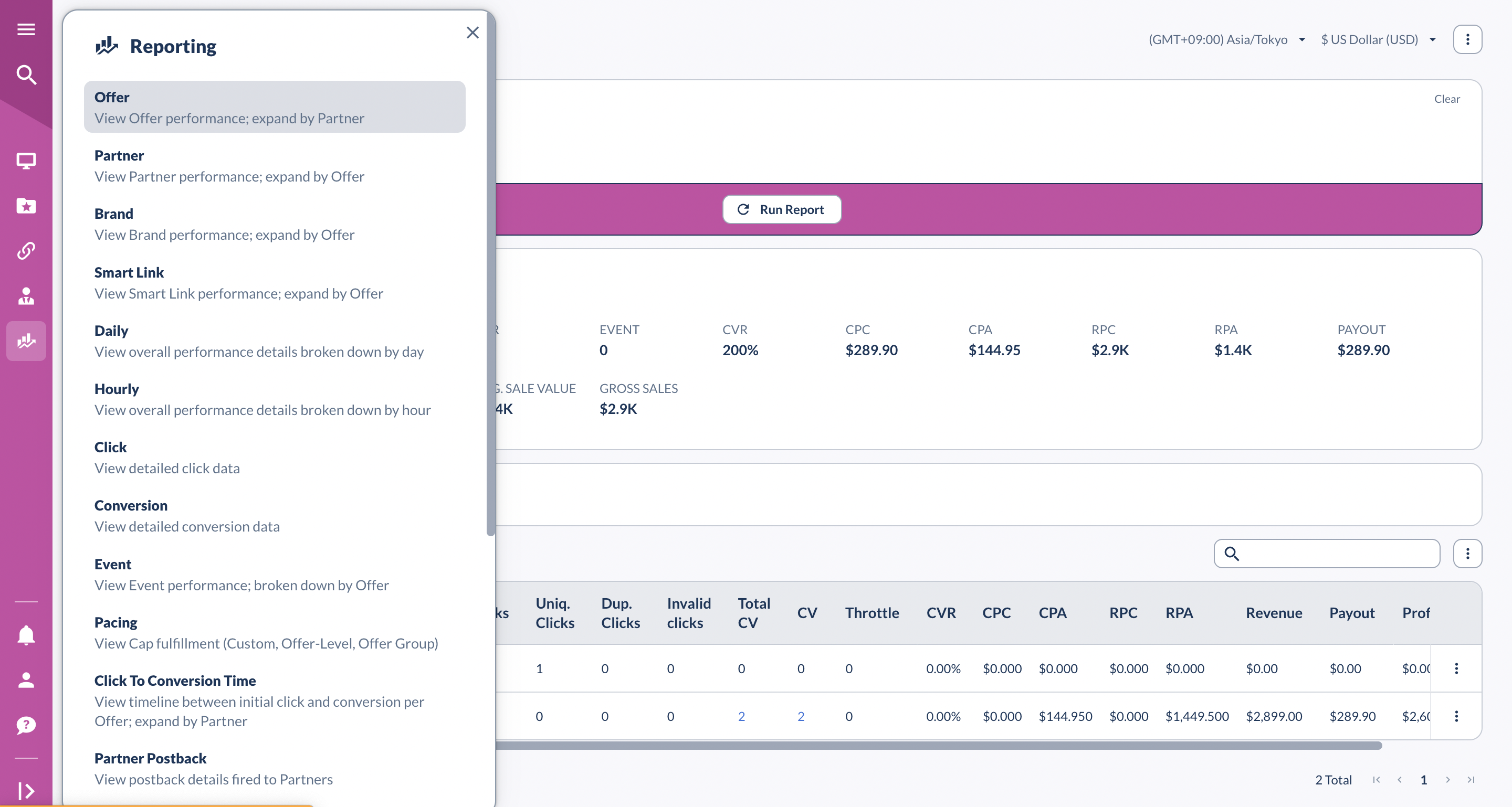Screen dimensions: 1512x807
Task: Open the top-right three-dot options menu
Action: [x=1467, y=39]
